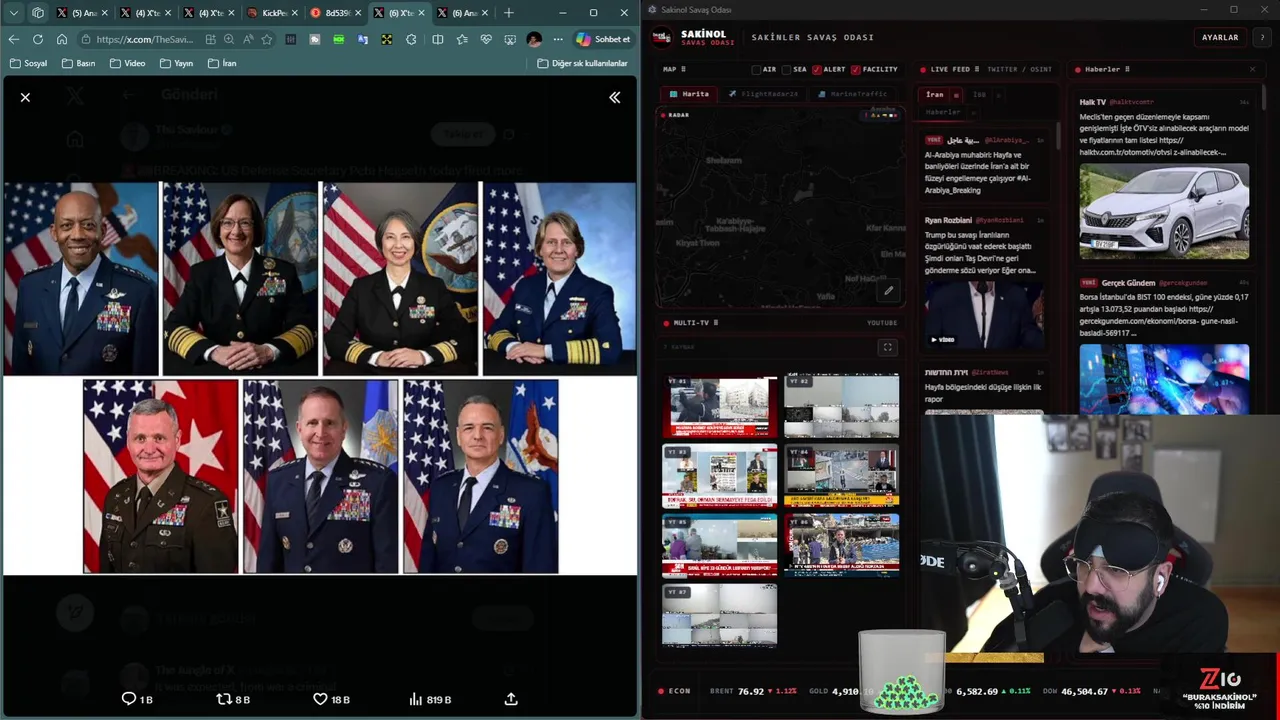Select the FlightRadar24 tab
This screenshot has height=720, width=1280.
(764, 94)
